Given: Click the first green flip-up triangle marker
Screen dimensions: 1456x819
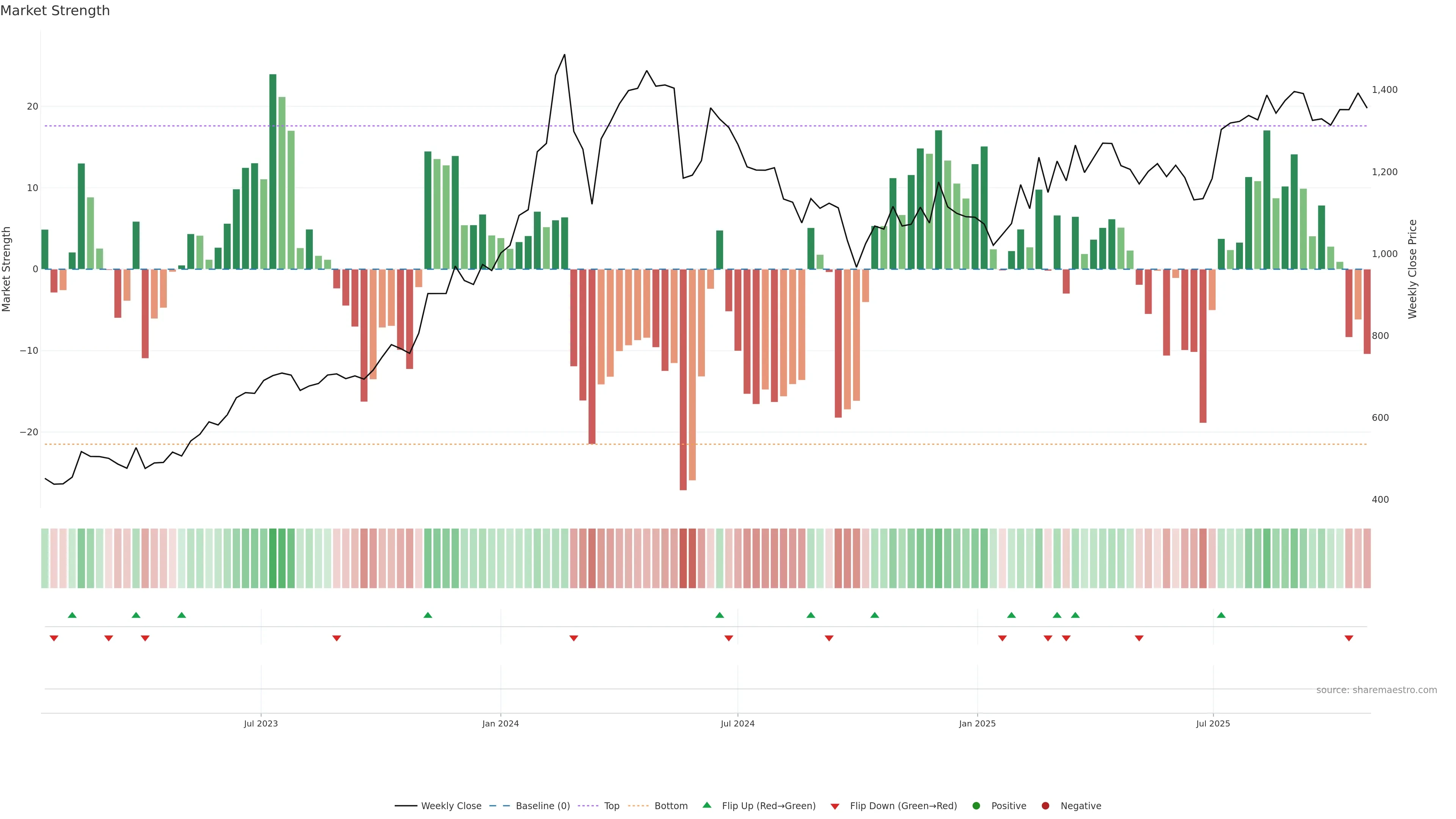Looking at the screenshot, I should (72, 615).
